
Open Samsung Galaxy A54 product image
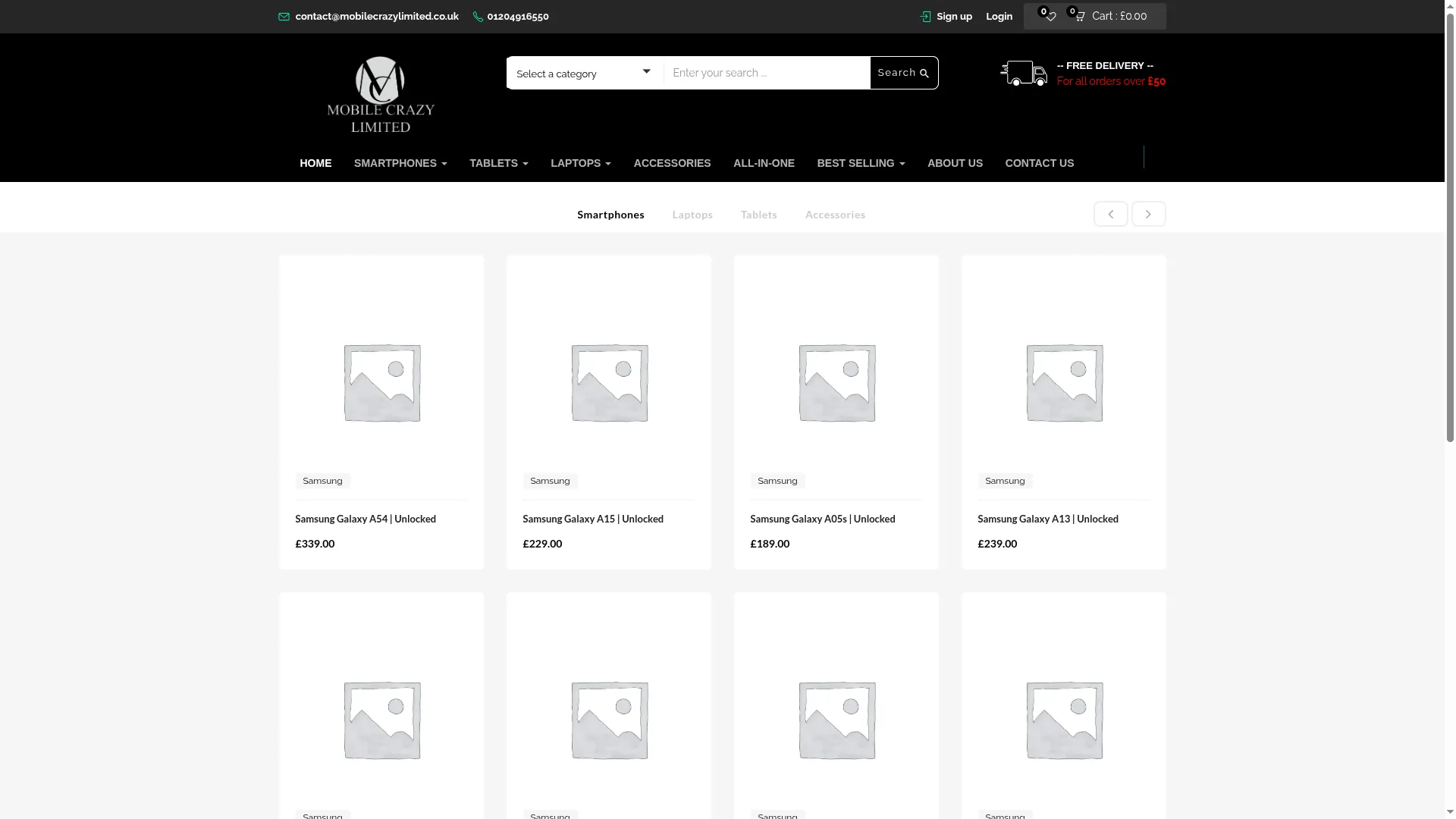click(381, 383)
